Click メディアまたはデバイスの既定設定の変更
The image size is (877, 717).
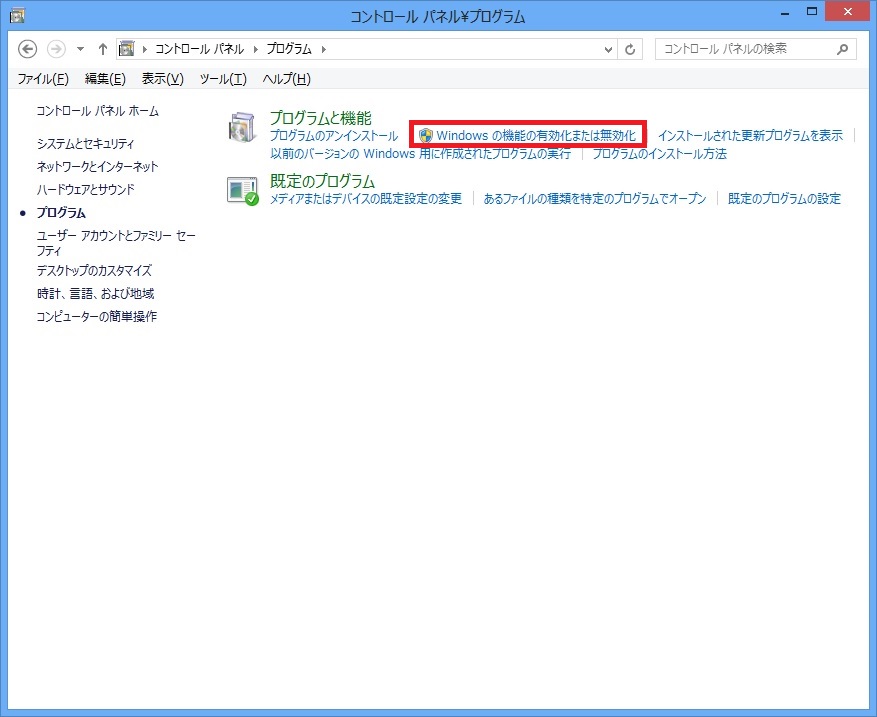366,199
